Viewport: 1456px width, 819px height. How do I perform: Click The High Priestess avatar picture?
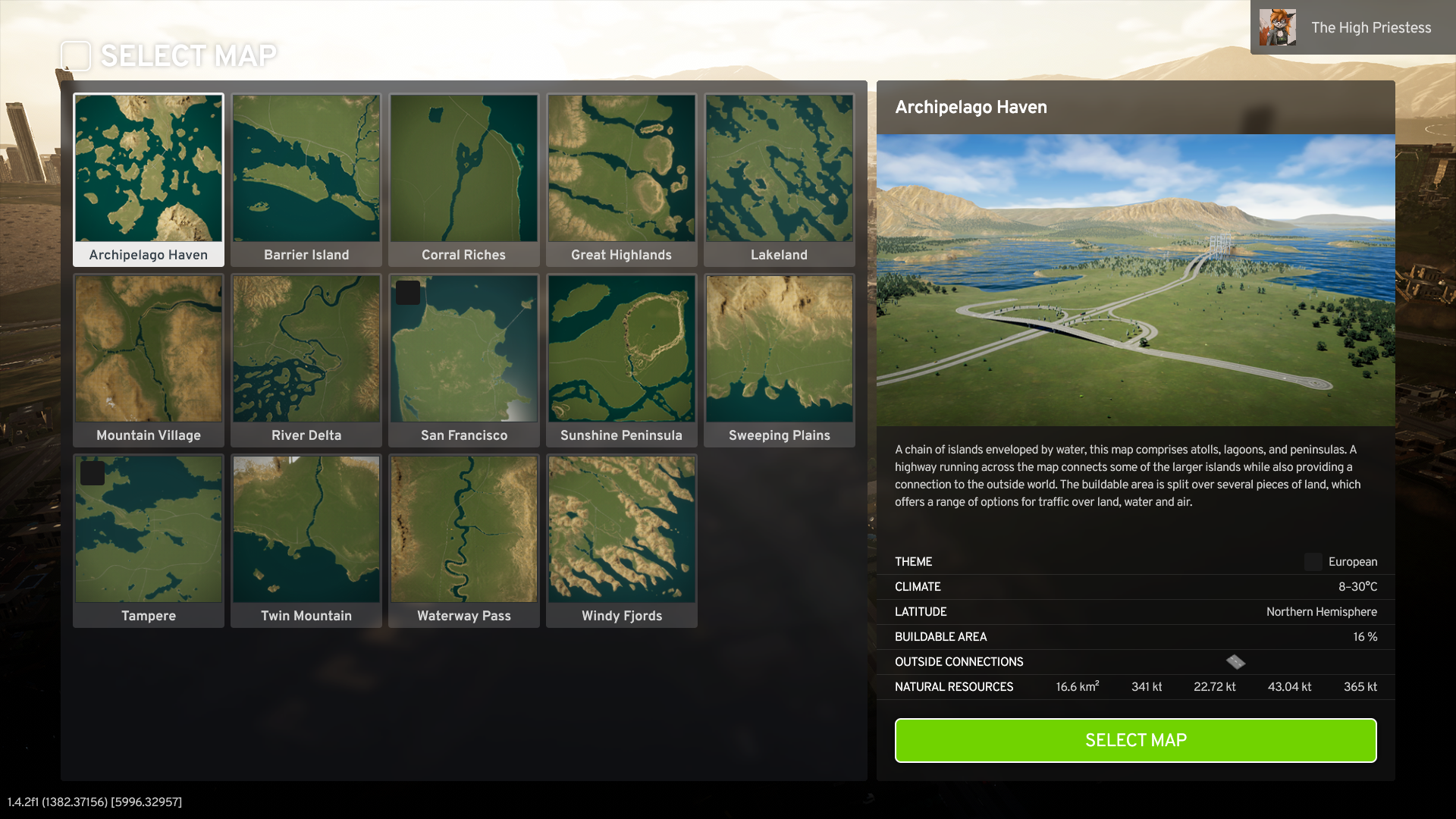tap(1277, 27)
